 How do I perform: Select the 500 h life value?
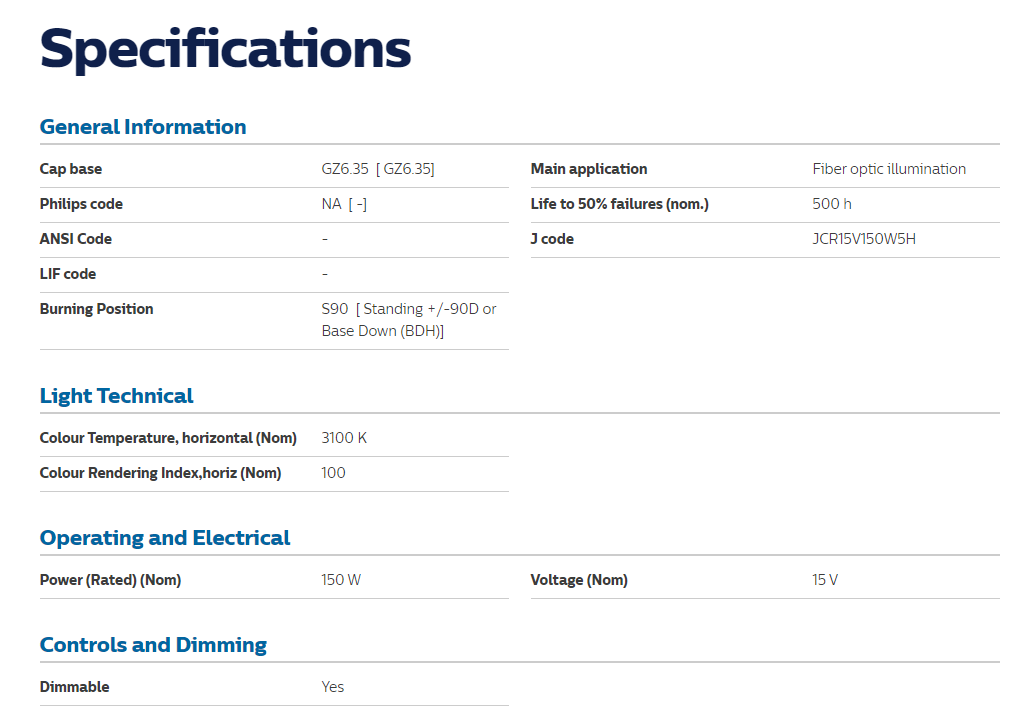831,204
